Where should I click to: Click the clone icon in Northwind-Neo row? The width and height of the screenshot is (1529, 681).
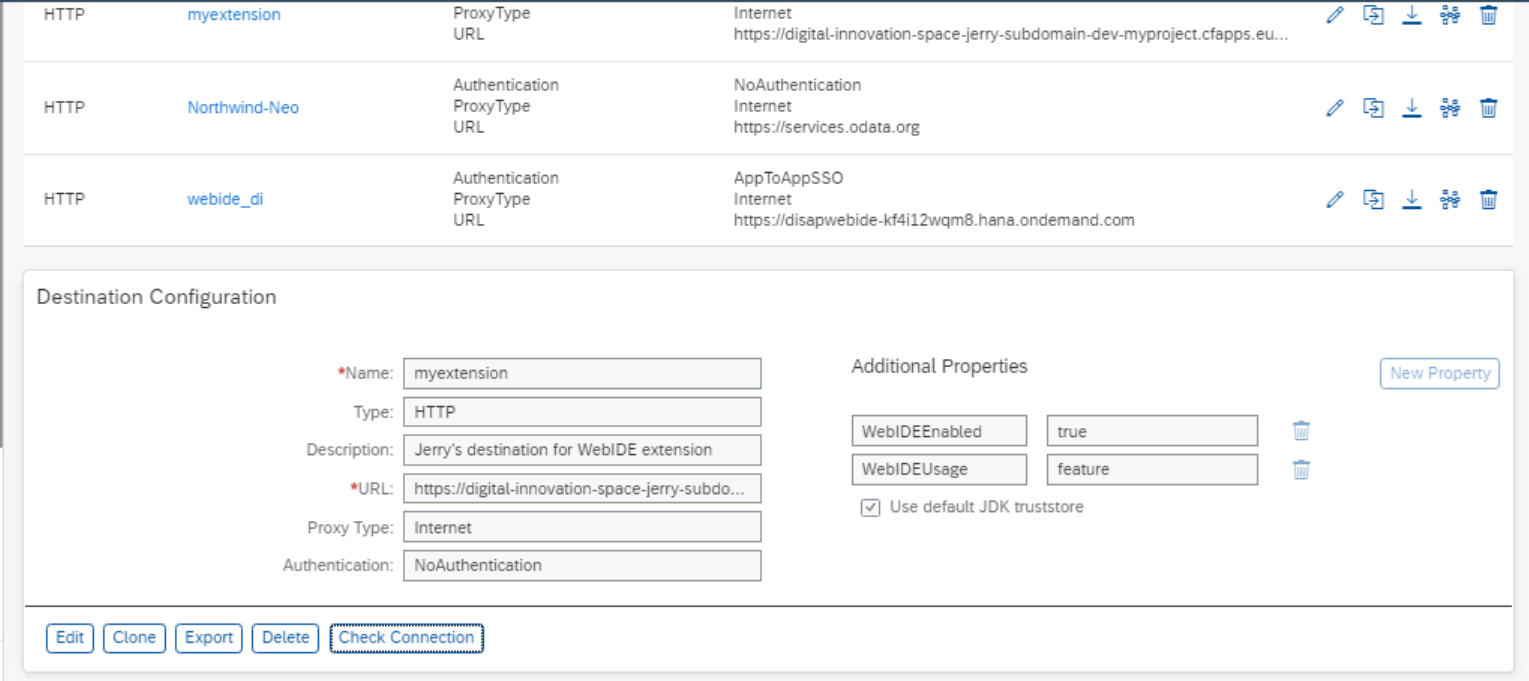pyautogui.click(x=1374, y=107)
